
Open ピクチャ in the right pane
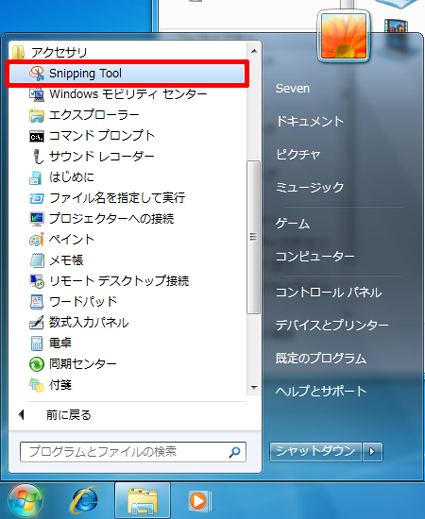click(298, 154)
